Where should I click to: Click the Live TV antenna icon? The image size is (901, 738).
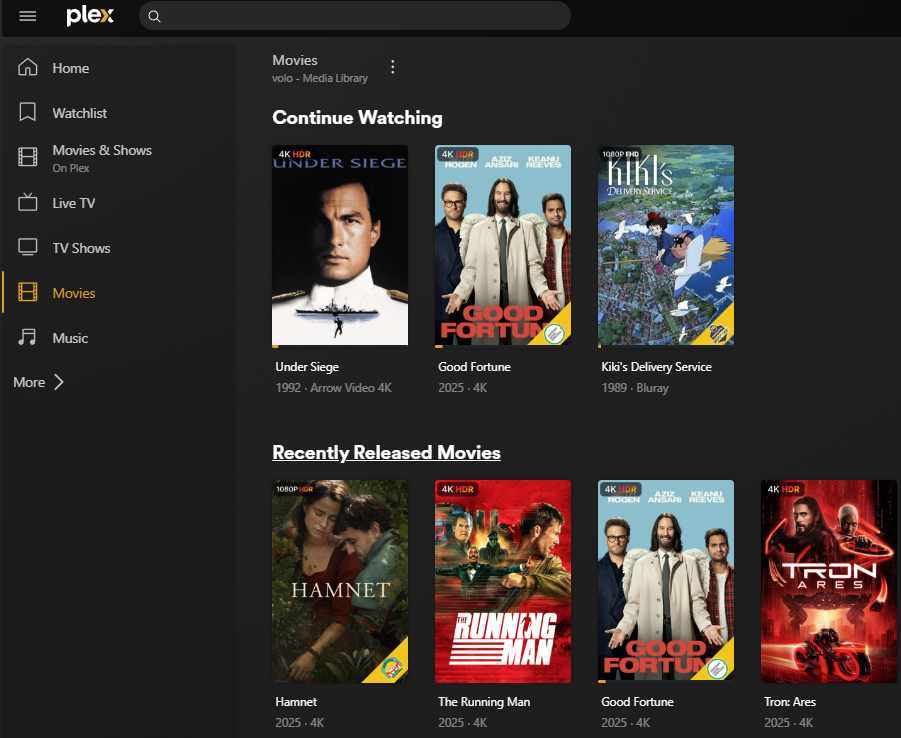tap(28, 202)
